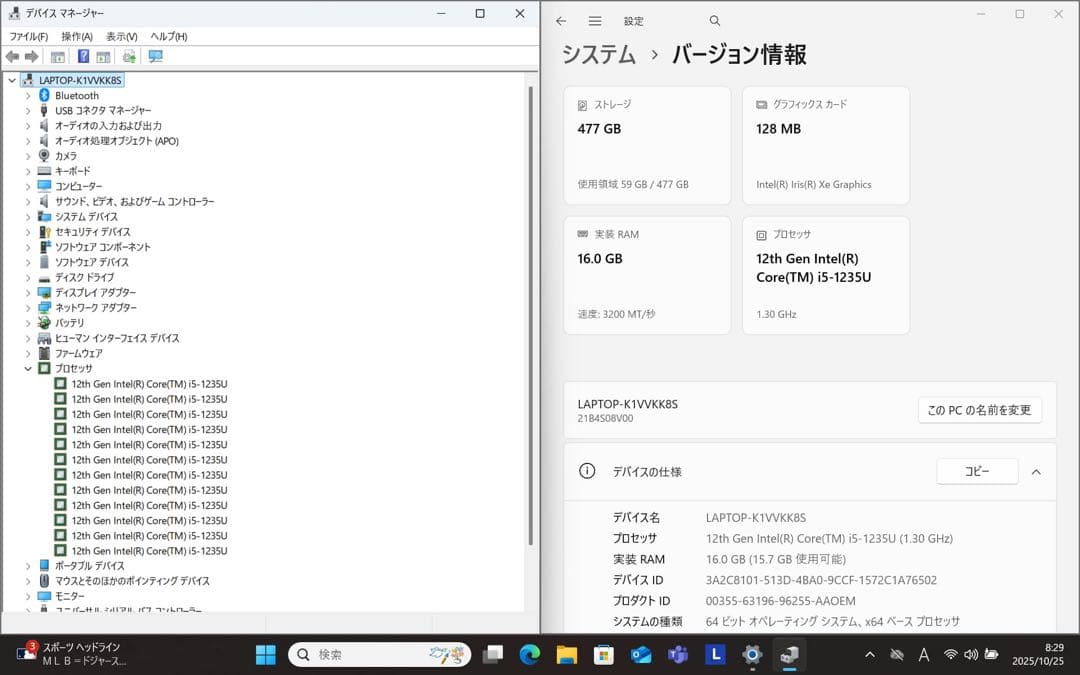Click the Help toolbar icon in Device Manager

pos(84,57)
